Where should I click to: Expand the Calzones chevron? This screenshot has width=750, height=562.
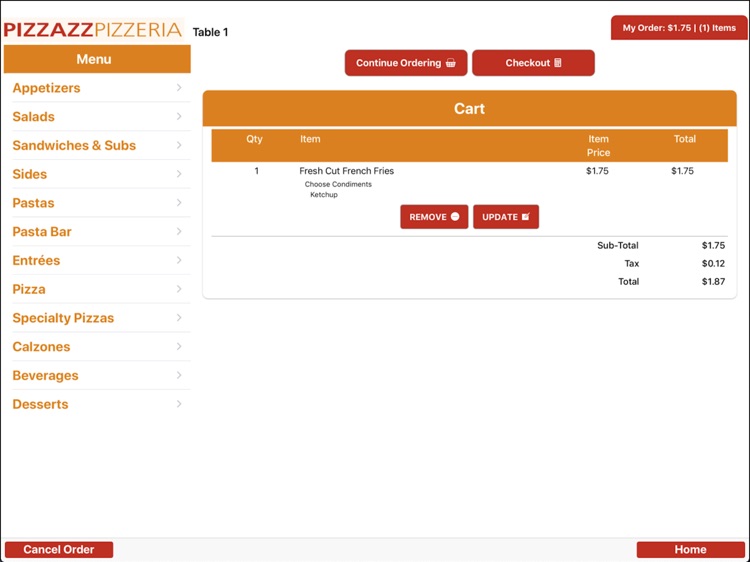179,346
